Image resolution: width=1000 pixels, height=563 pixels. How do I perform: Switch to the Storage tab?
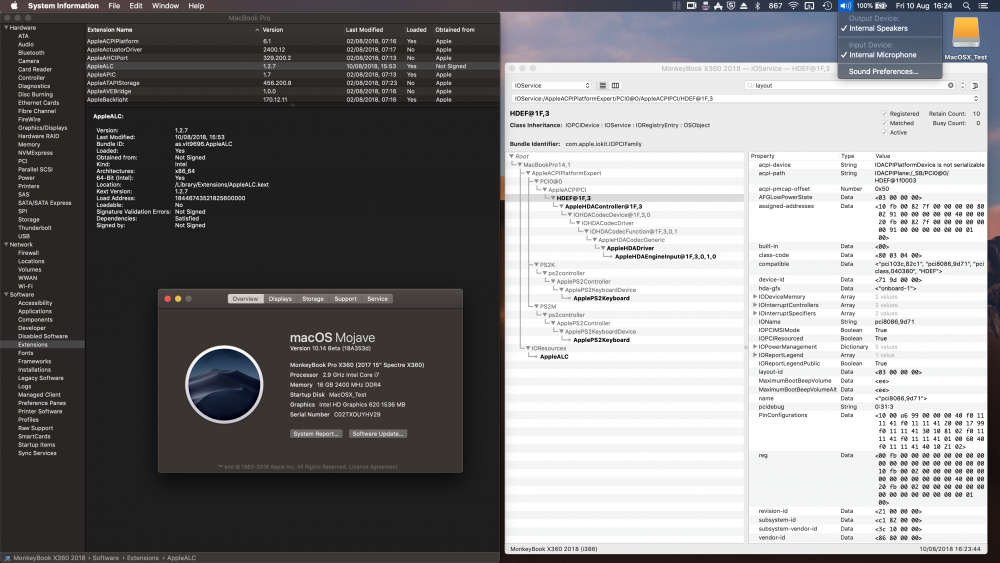coord(312,298)
